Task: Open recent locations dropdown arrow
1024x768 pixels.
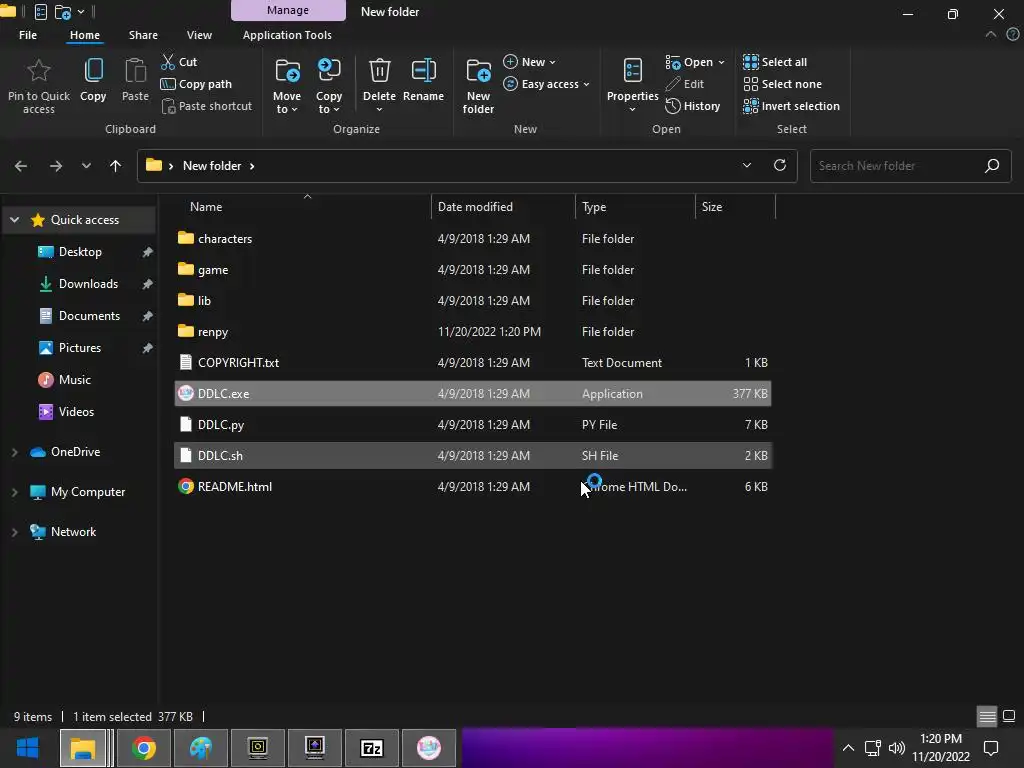Action: point(86,166)
